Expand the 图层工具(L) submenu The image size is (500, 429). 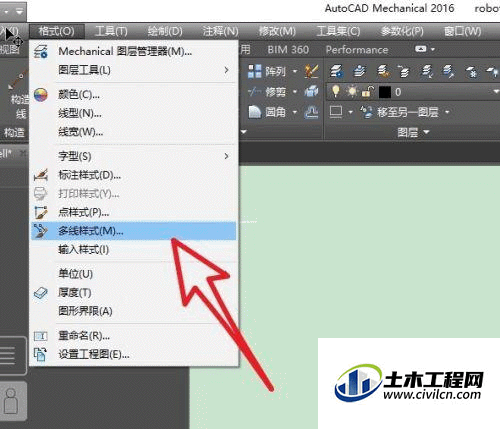133,70
